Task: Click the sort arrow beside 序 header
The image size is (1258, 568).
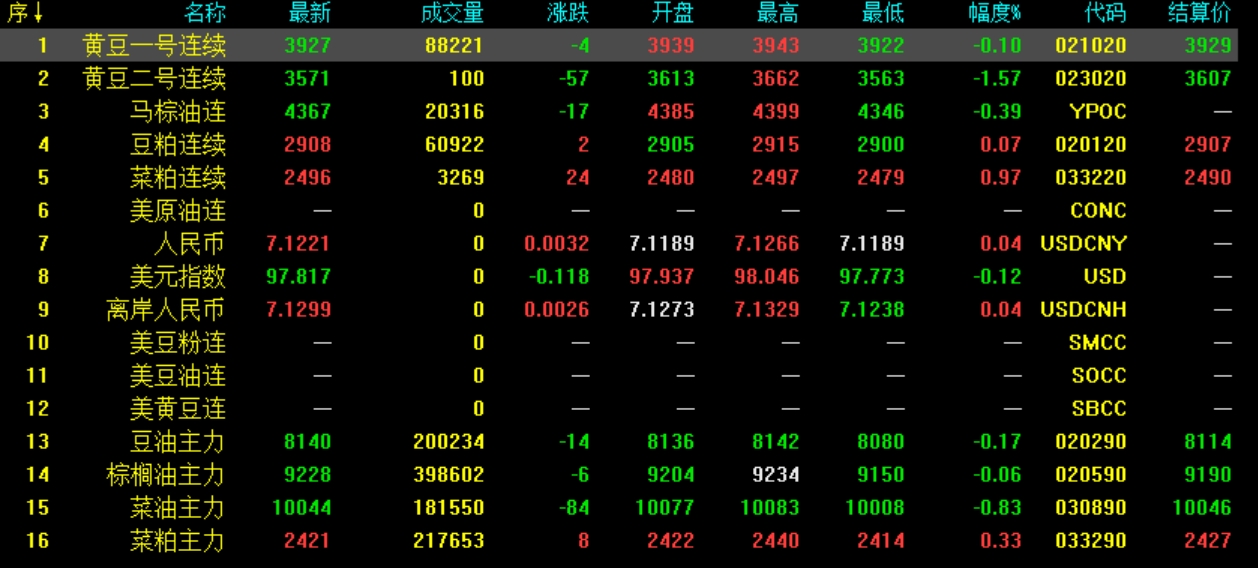Action: tap(38, 13)
